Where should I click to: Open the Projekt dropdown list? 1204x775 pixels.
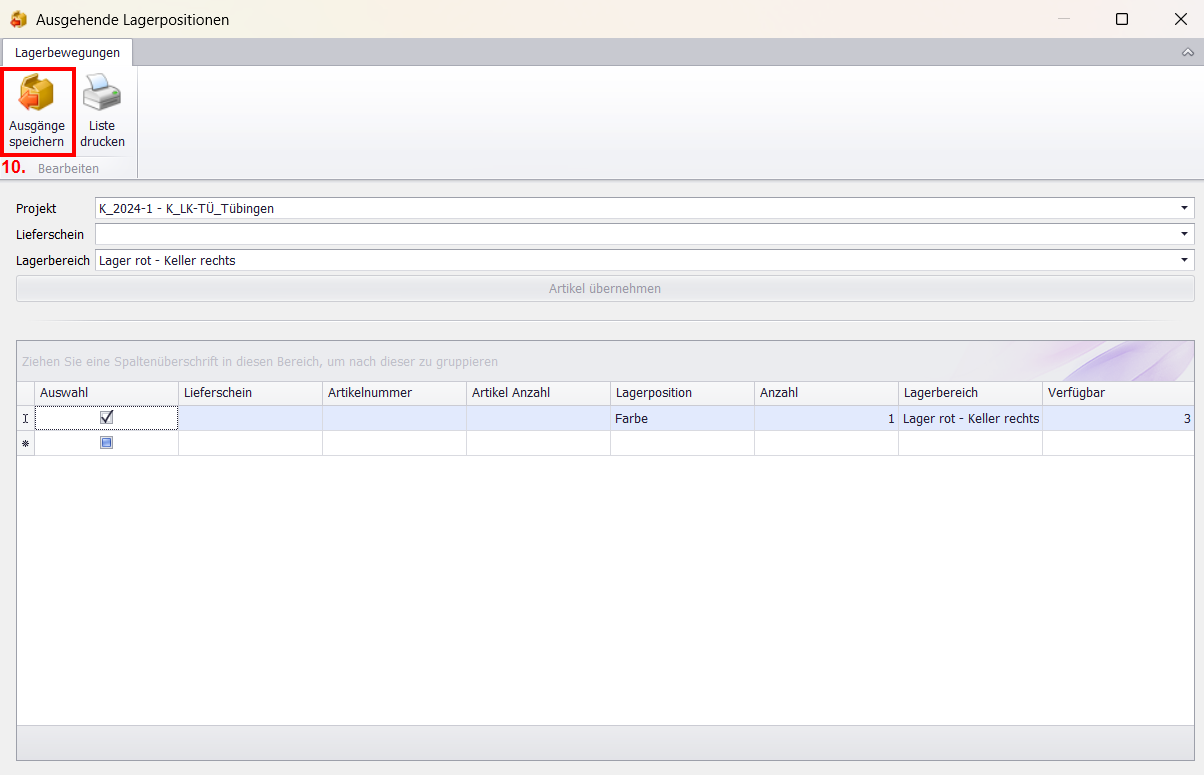(1185, 208)
